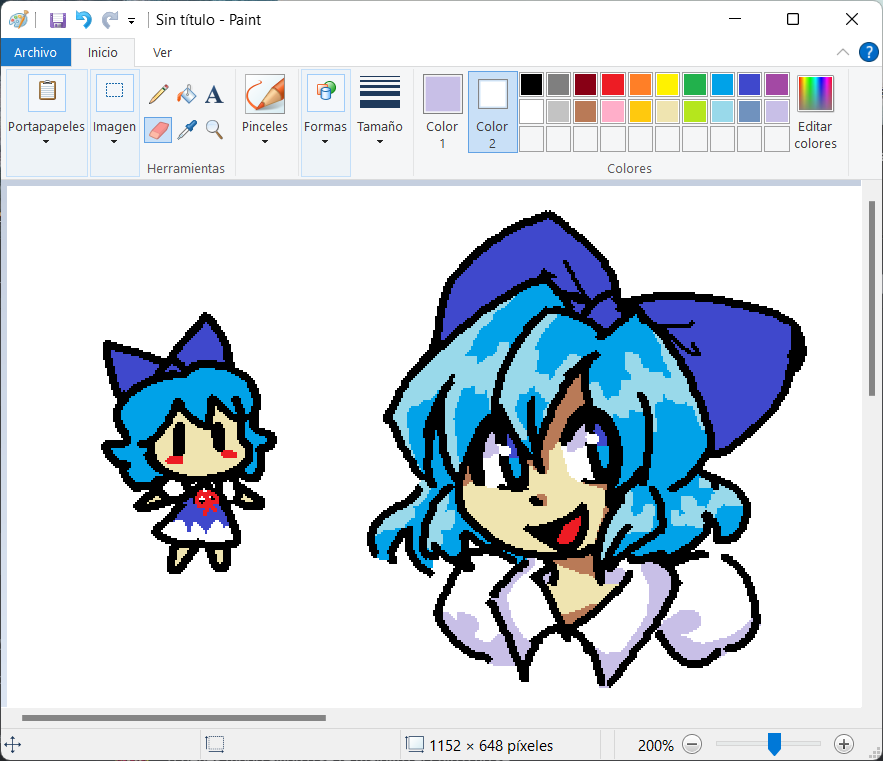This screenshot has width=883, height=761.
Task: Expand the Tamaño dropdown arrow
Action: [x=380, y=141]
